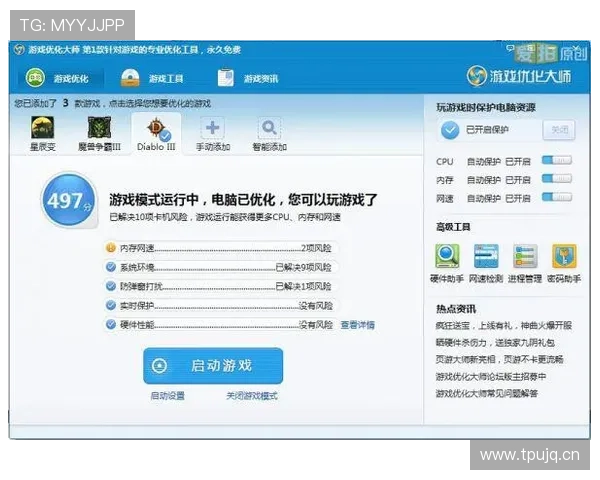This screenshot has width=600, height=480.
Task: Click the 已开启保护 check icon
Action: (x=450, y=130)
